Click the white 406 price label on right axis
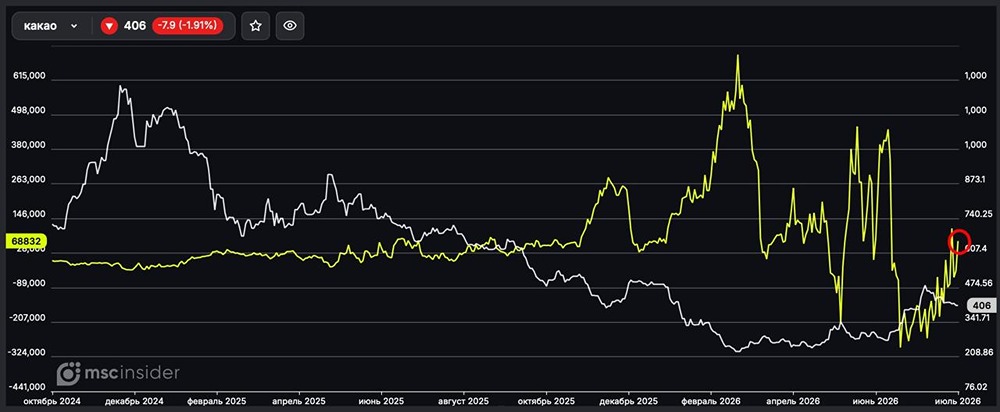 (x=978, y=305)
